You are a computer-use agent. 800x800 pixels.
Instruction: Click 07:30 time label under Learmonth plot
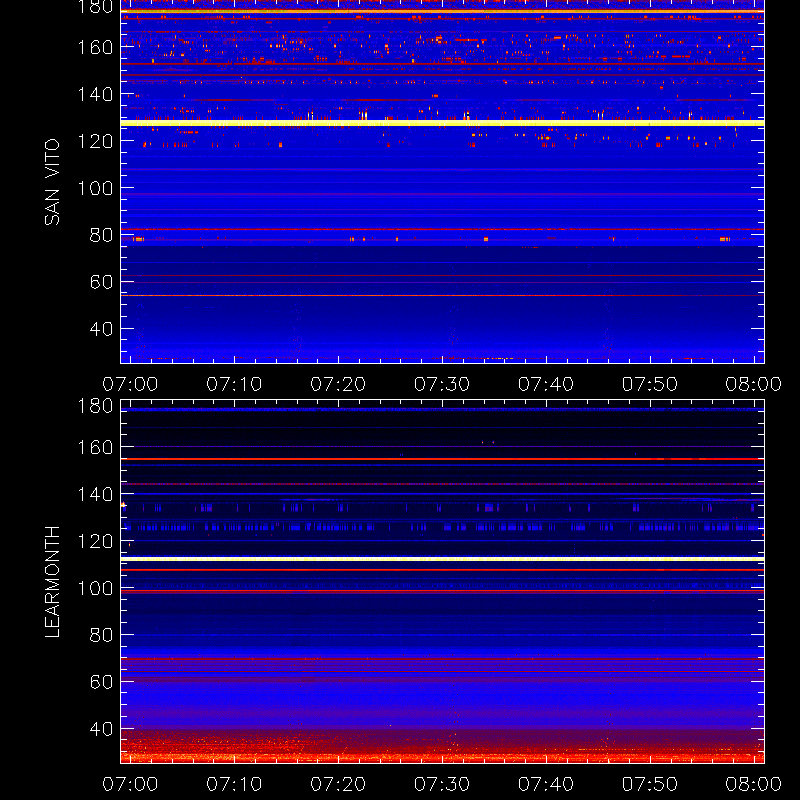pyautogui.click(x=442, y=784)
